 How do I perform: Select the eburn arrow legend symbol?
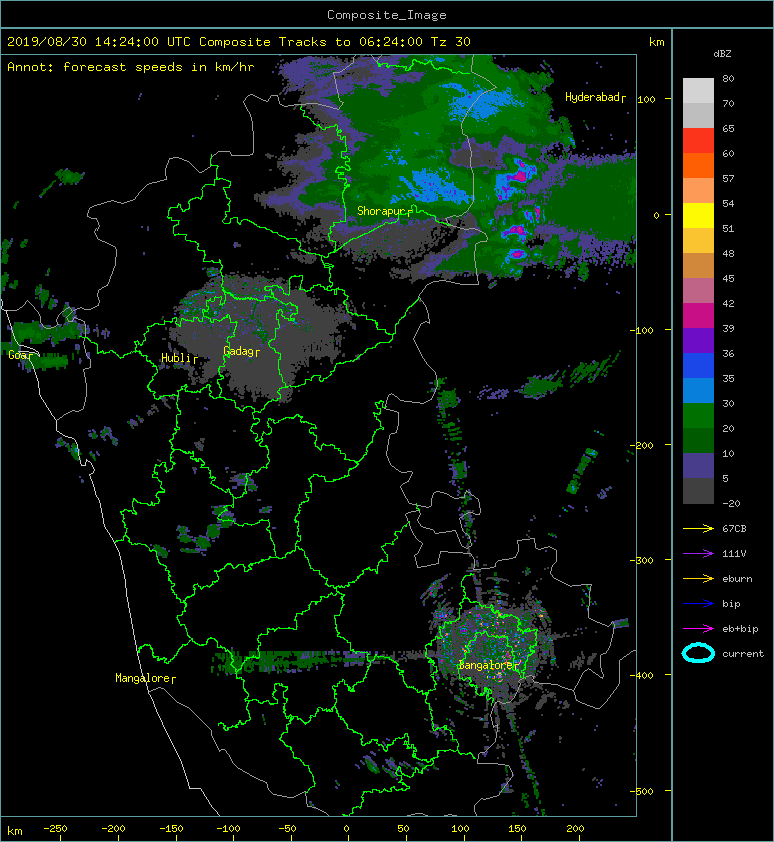tap(698, 579)
